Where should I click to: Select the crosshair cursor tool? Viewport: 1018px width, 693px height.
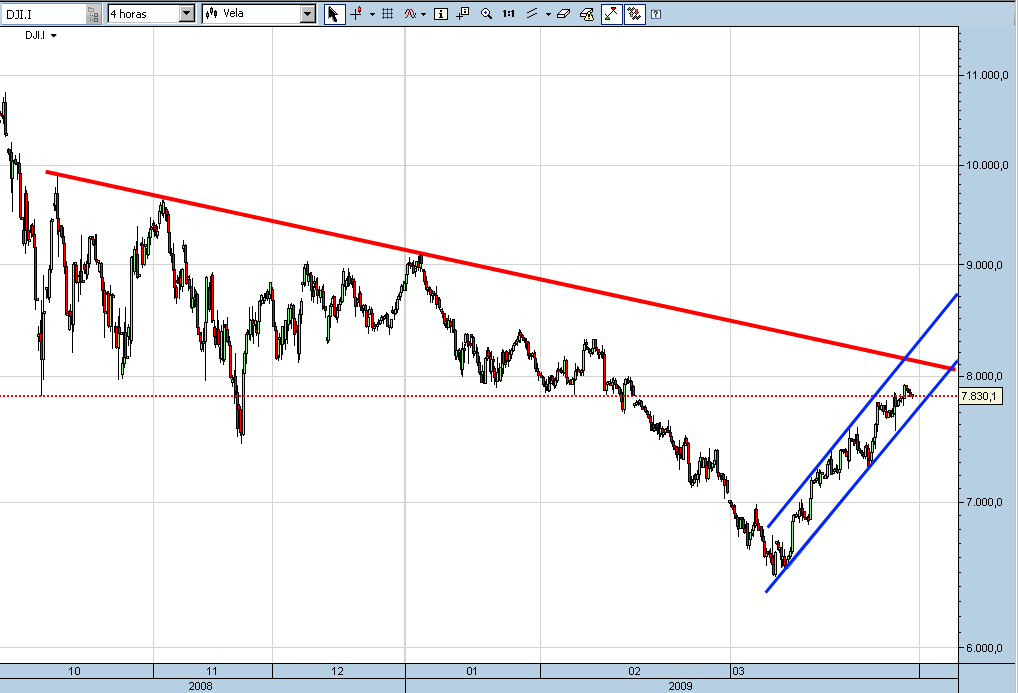(x=356, y=14)
